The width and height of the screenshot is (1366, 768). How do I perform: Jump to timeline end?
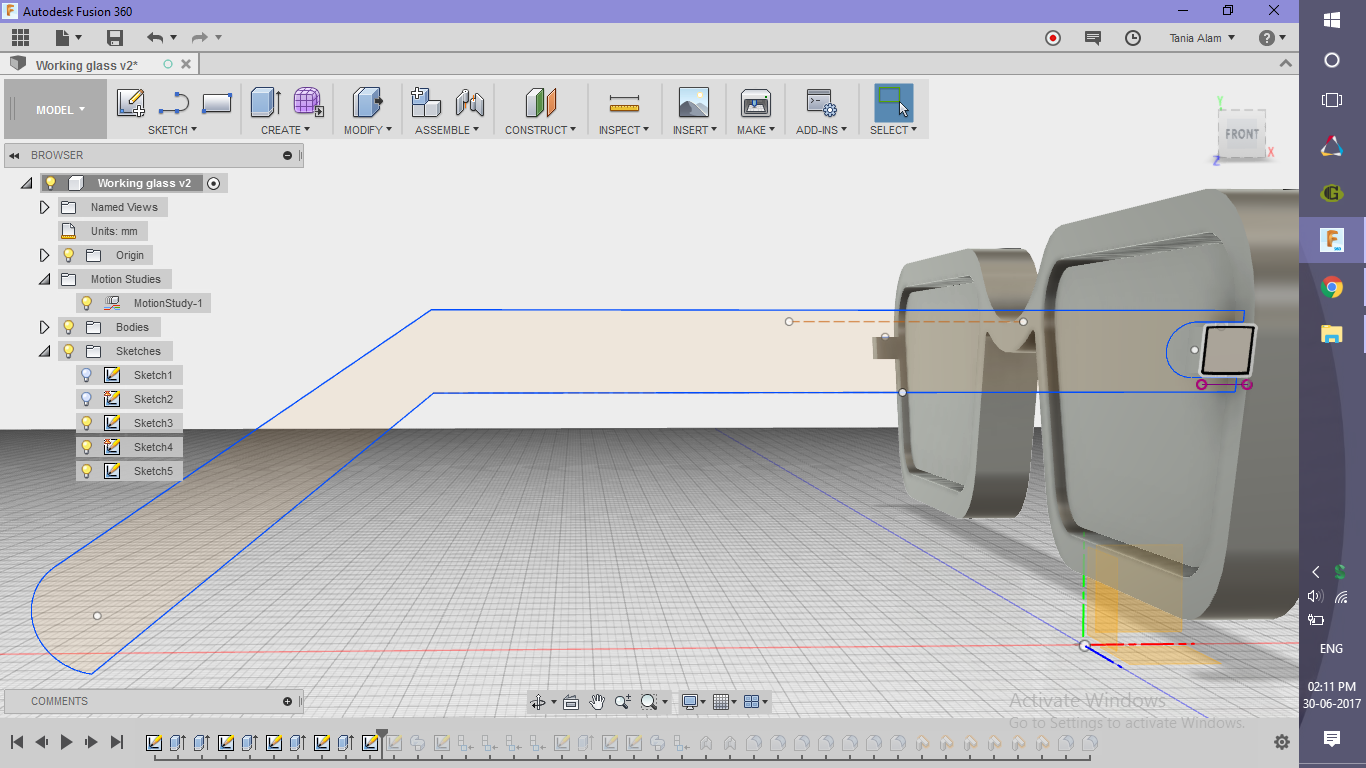(x=116, y=742)
